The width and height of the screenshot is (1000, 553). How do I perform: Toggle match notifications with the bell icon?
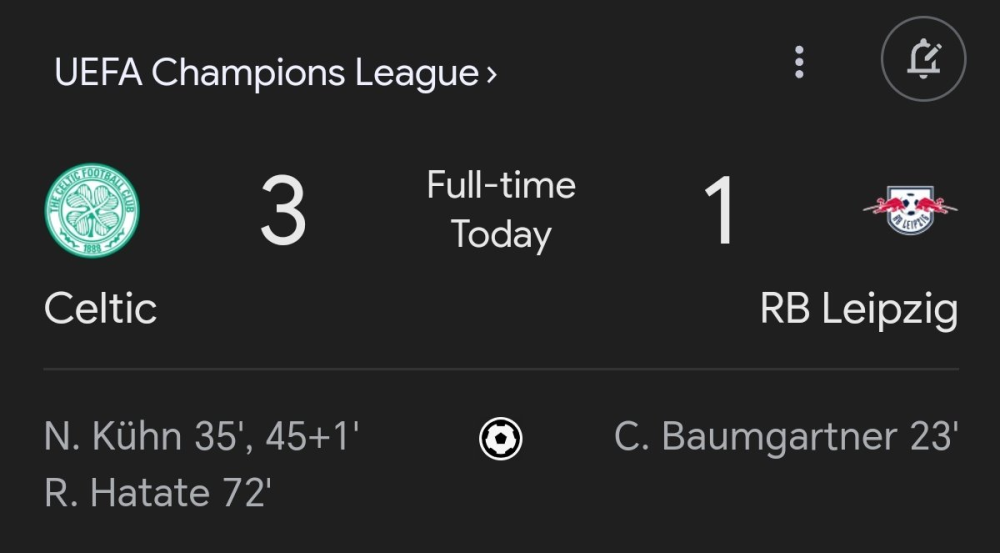tap(923, 60)
